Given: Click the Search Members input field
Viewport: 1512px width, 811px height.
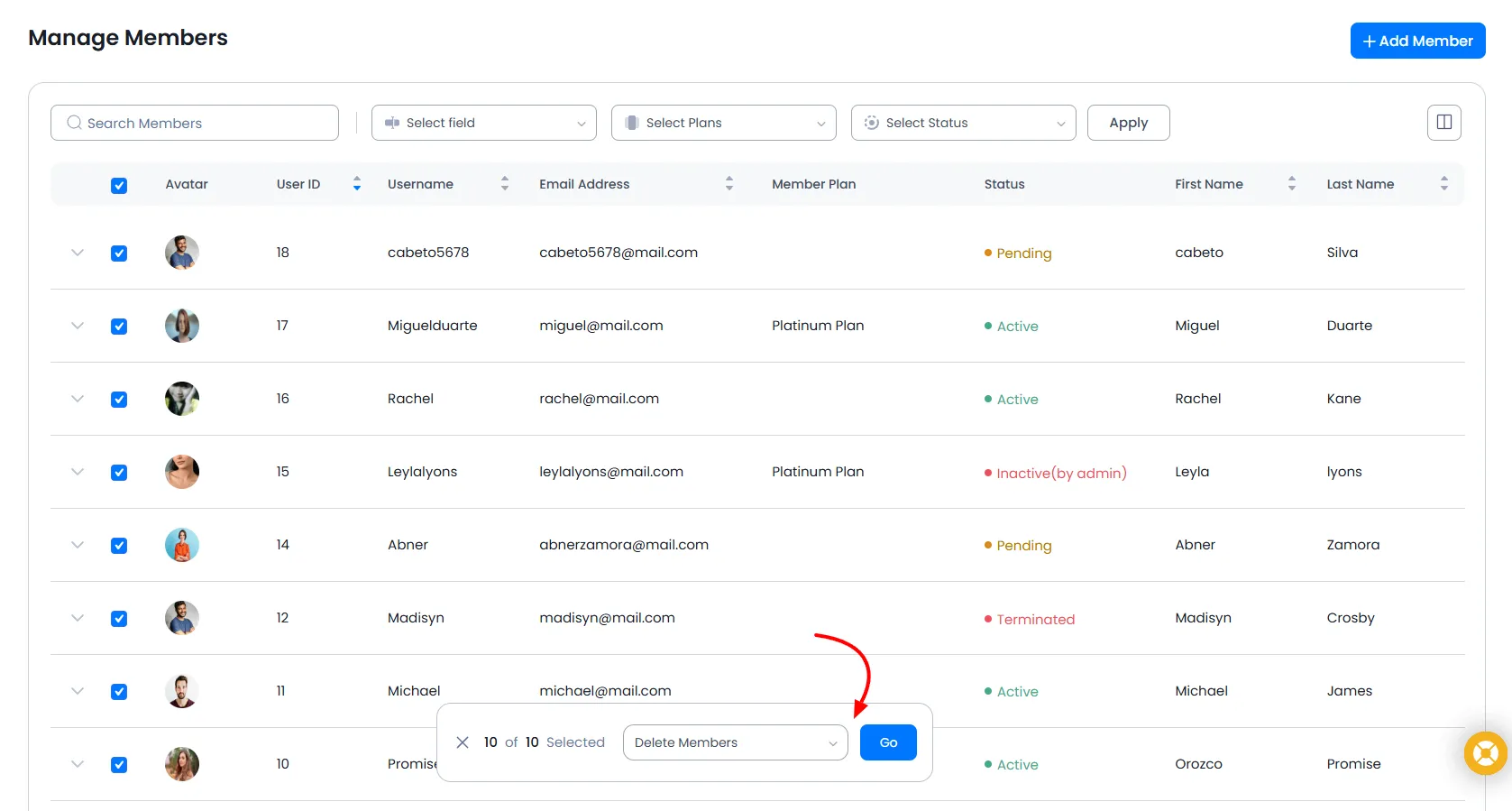Looking at the screenshot, I should click(195, 123).
